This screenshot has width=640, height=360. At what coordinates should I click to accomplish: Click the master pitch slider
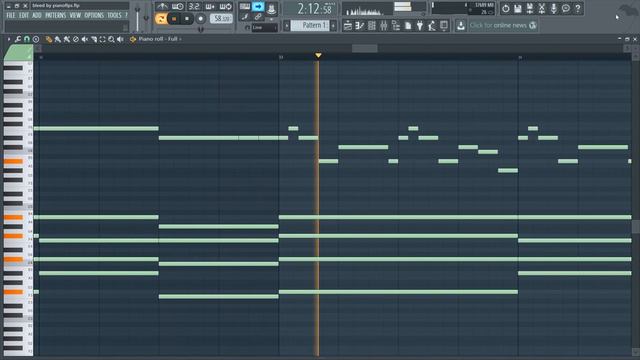tap(146, 17)
